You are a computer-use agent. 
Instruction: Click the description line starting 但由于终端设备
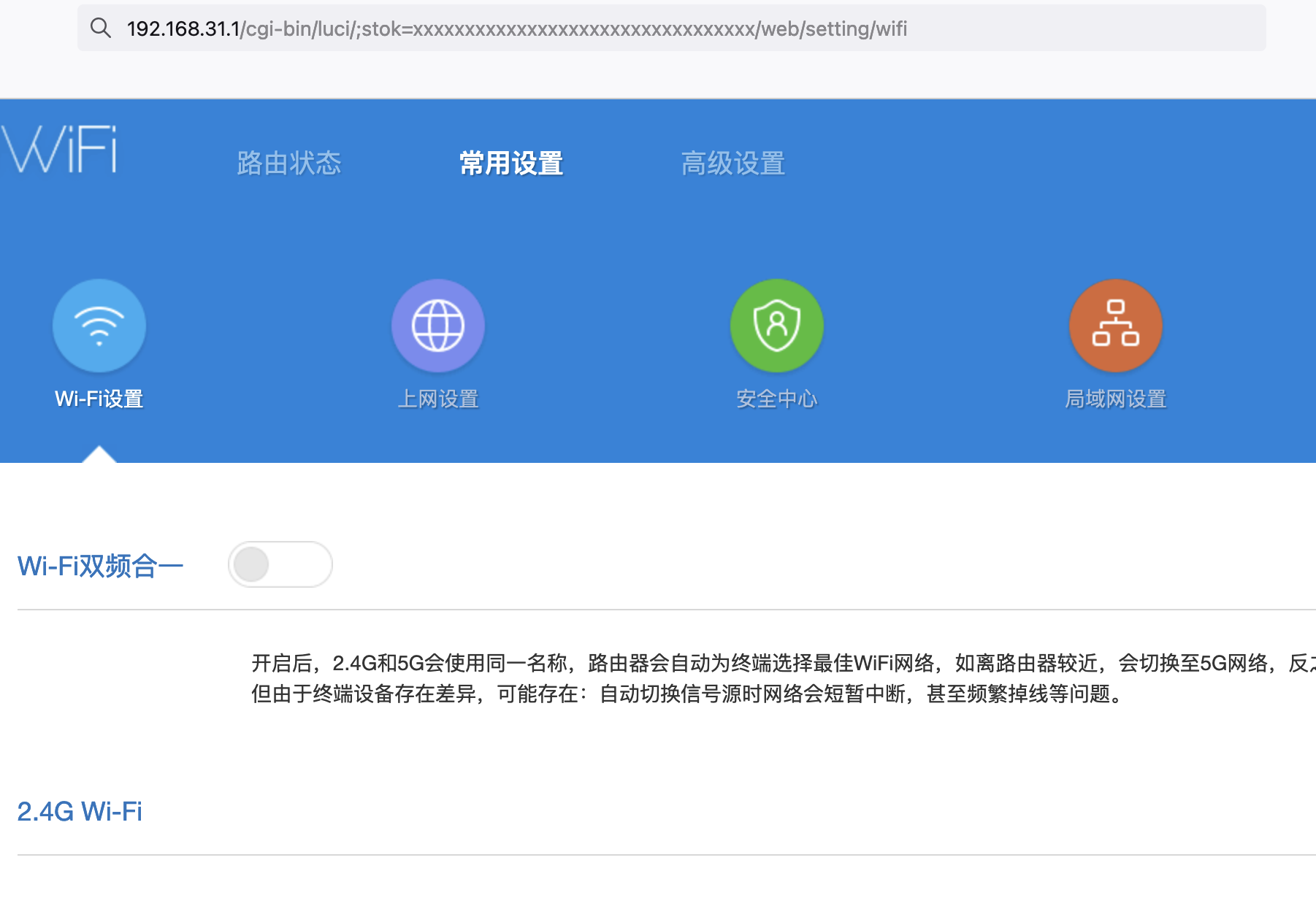coord(688,694)
